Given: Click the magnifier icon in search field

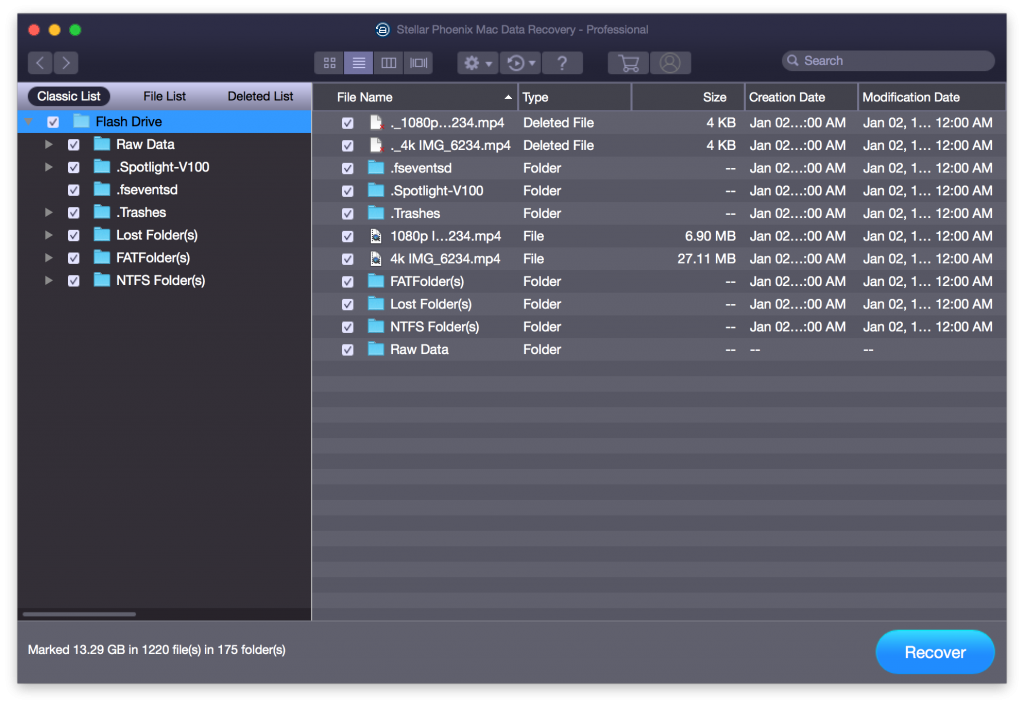Looking at the screenshot, I should pos(793,61).
